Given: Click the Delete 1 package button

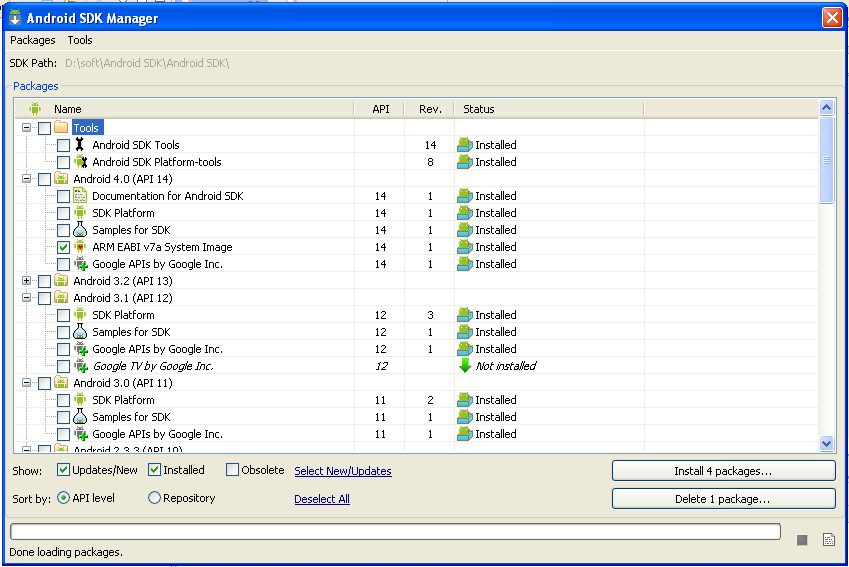Looking at the screenshot, I should (723, 499).
